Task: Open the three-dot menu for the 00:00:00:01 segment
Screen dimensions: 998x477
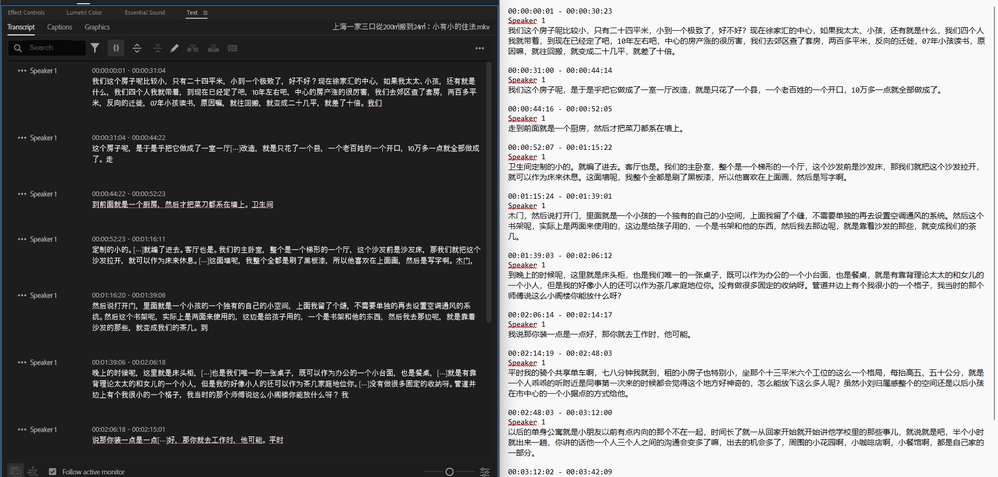Action: 22,71
